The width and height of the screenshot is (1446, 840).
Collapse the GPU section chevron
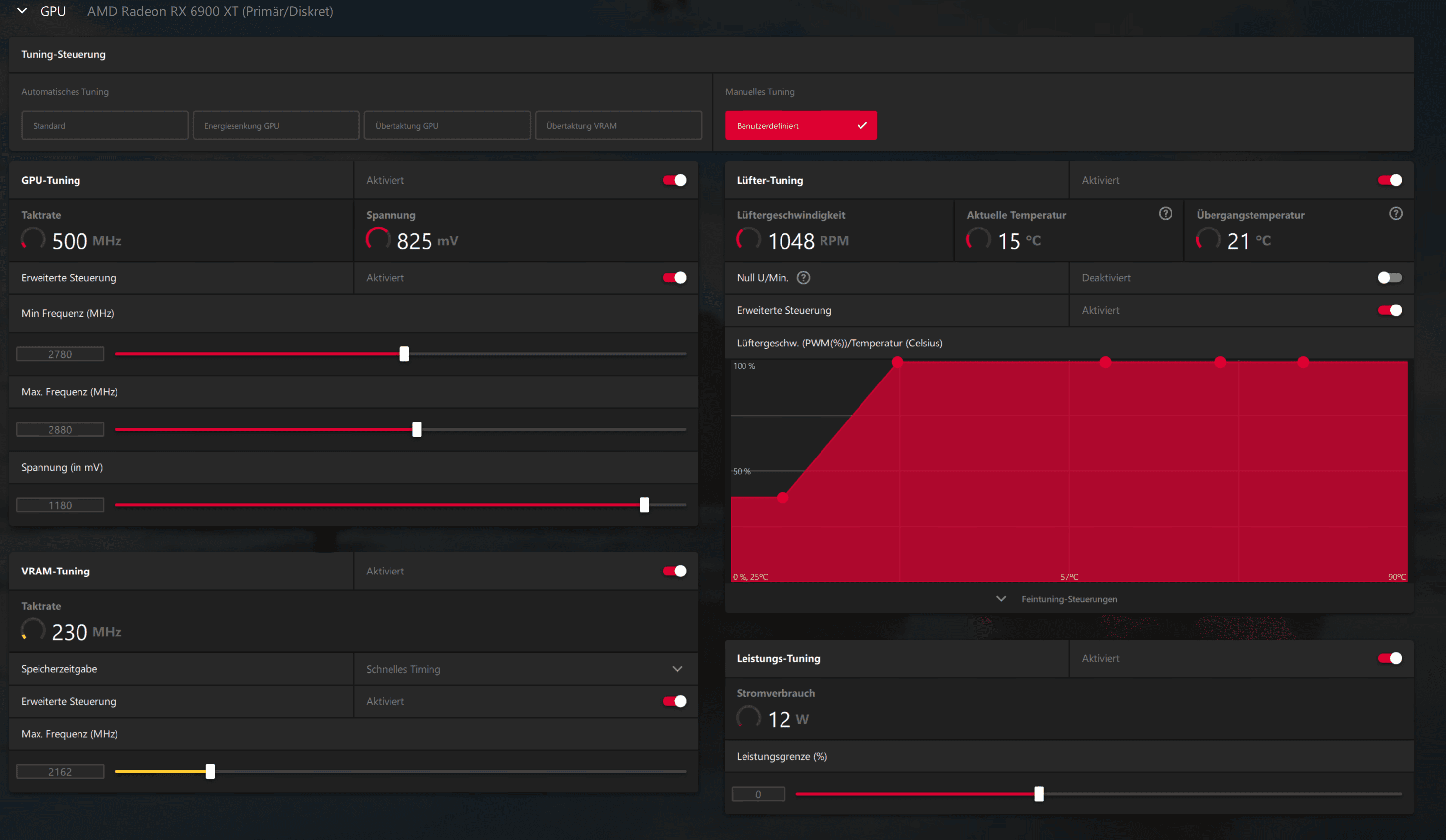click(x=22, y=11)
